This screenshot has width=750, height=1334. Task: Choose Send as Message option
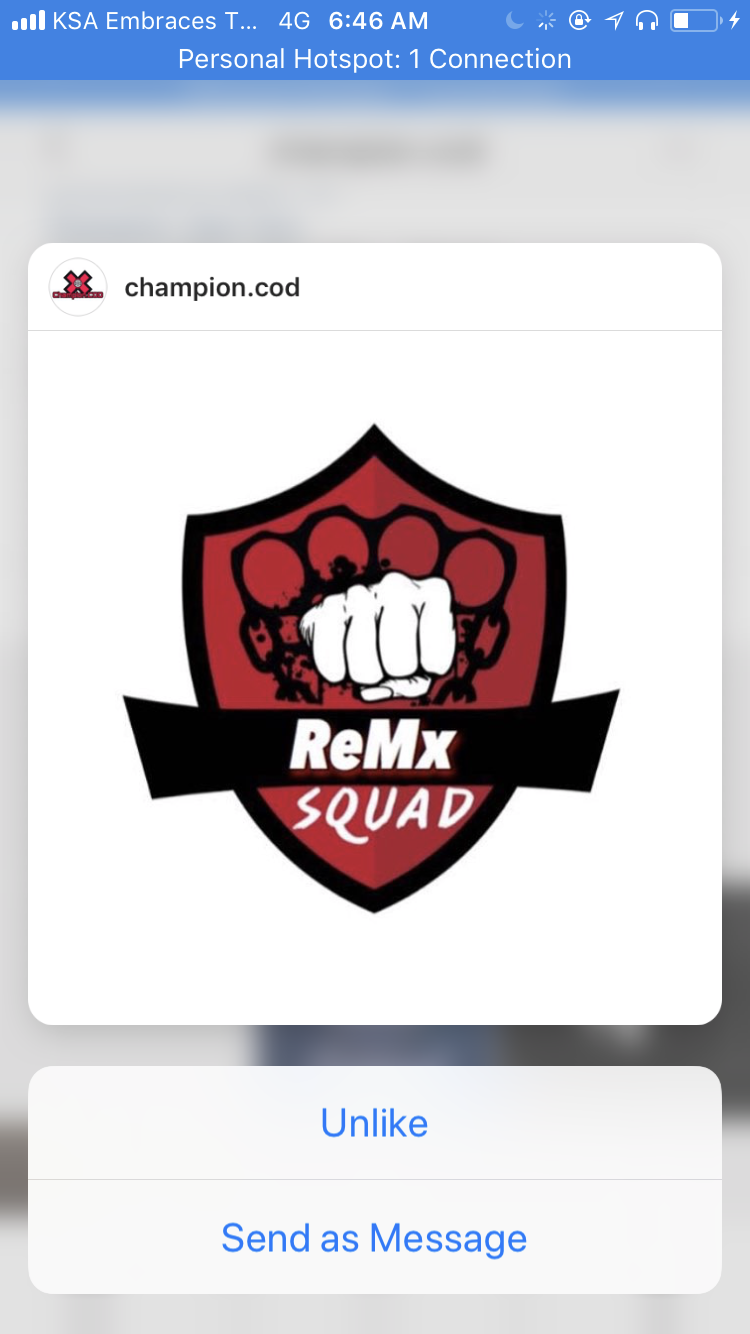375,1238
